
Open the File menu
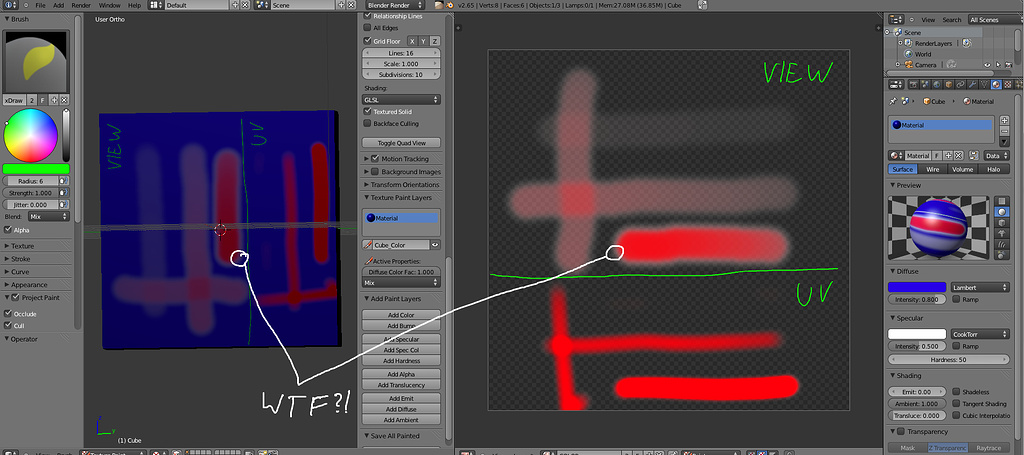tap(40, 5)
